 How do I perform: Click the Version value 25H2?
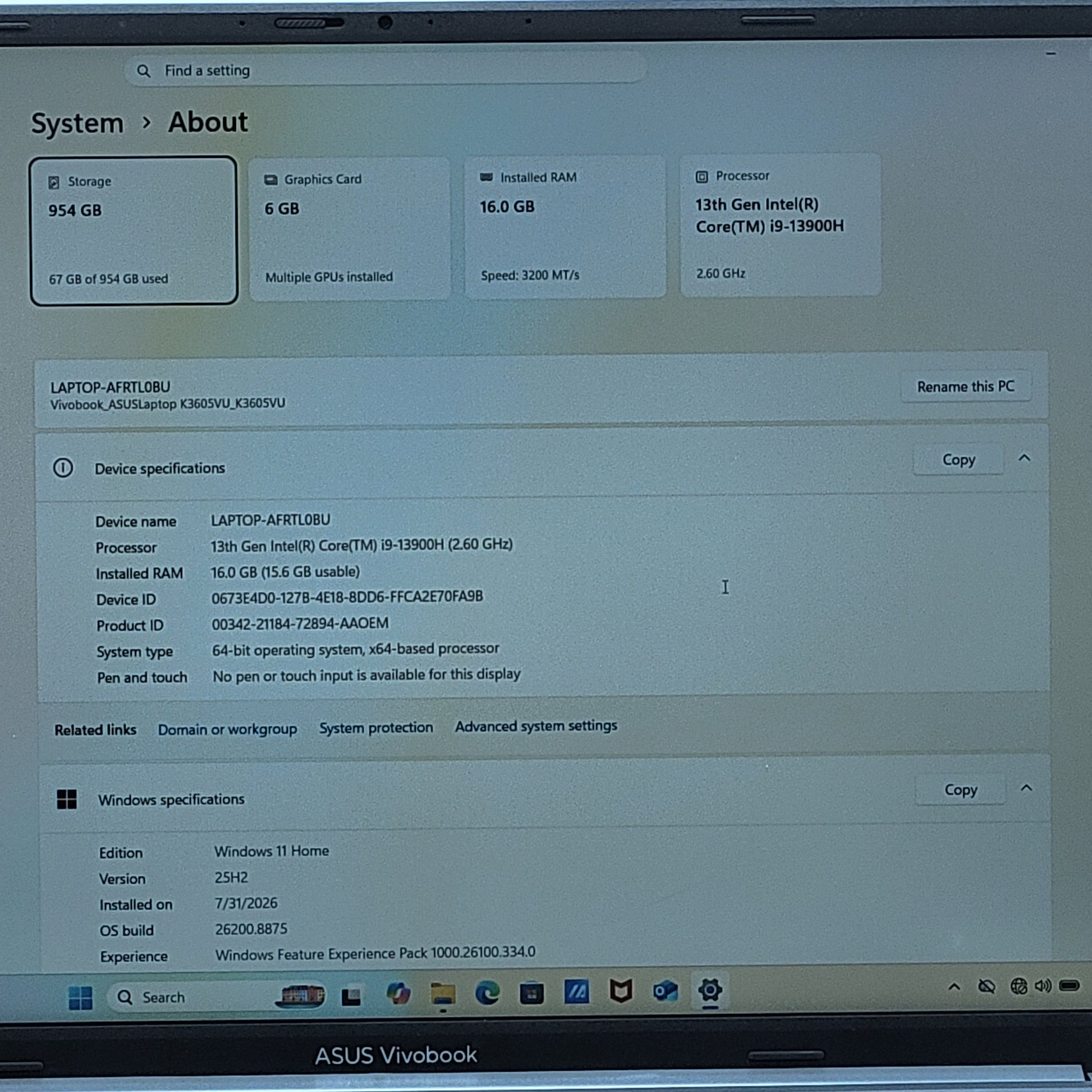(231, 877)
